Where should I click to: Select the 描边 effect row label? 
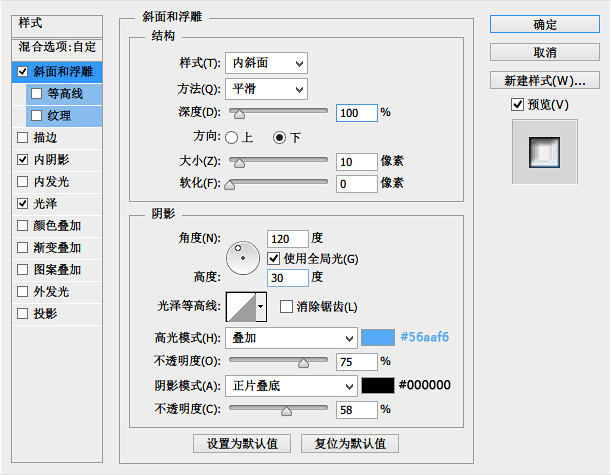coord(46,138)
